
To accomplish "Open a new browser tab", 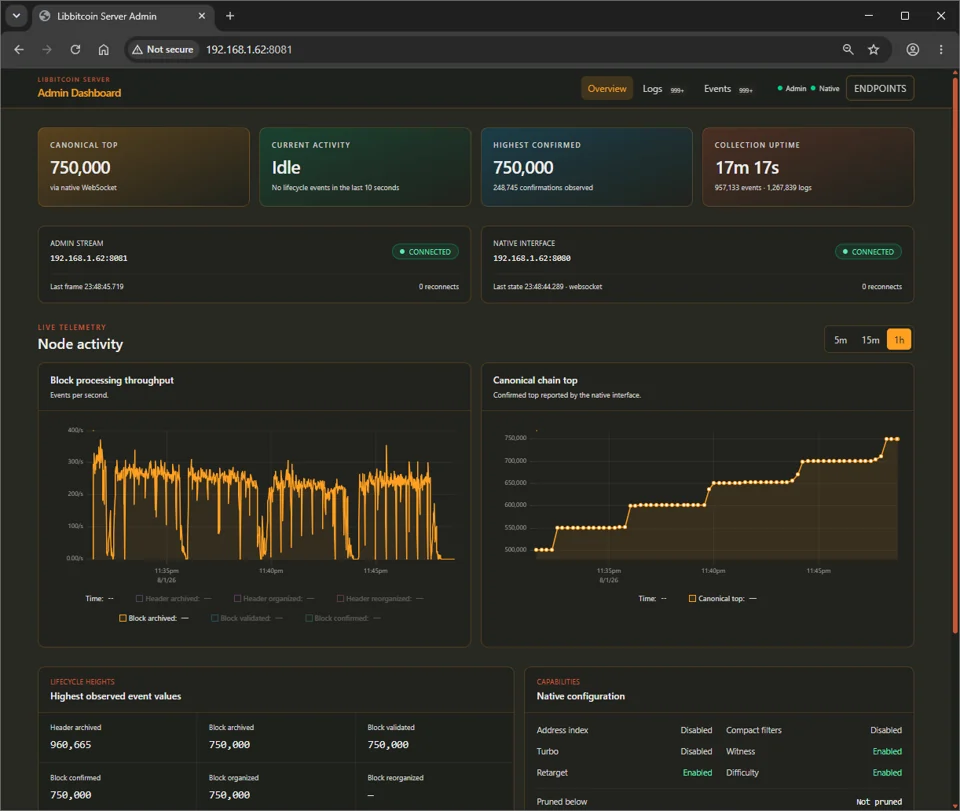I will tap(230, 16).
